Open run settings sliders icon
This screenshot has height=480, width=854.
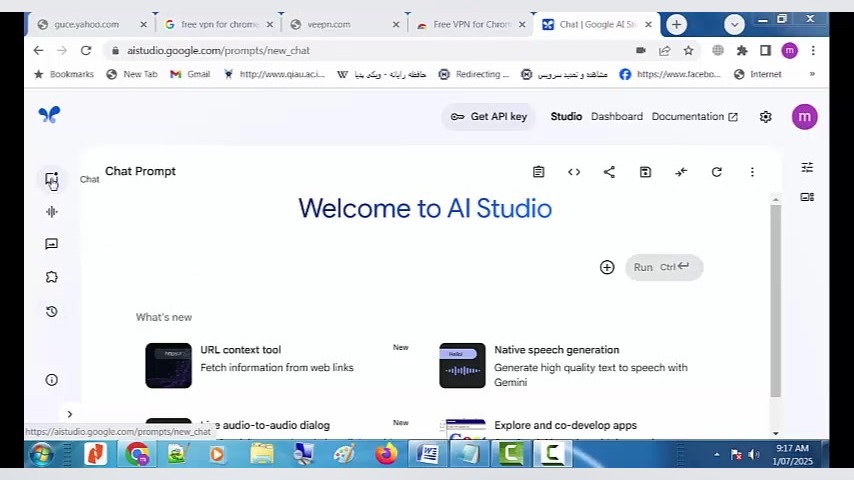pos(807,167)
